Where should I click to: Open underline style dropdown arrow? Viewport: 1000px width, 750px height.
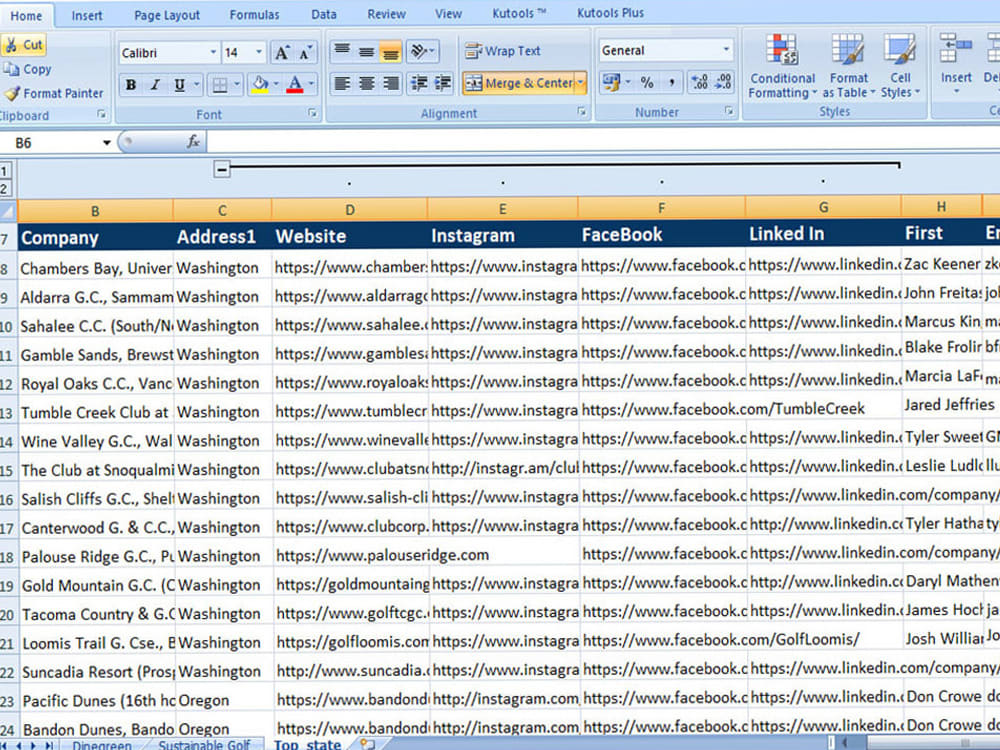tap(197, 84)
